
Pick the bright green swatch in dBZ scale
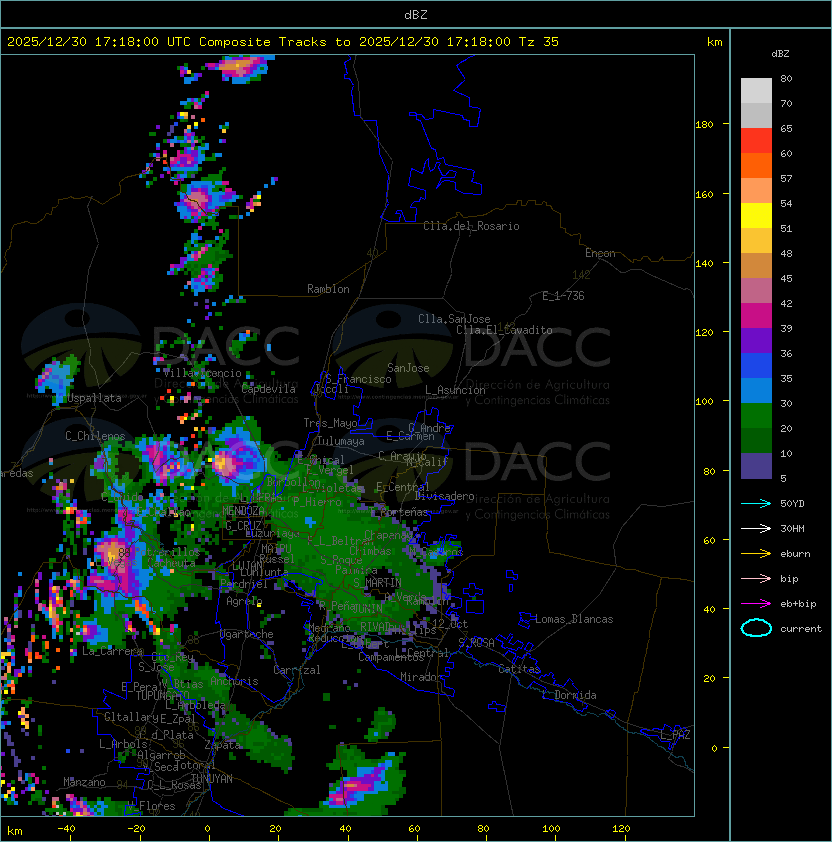click(756, 416)
